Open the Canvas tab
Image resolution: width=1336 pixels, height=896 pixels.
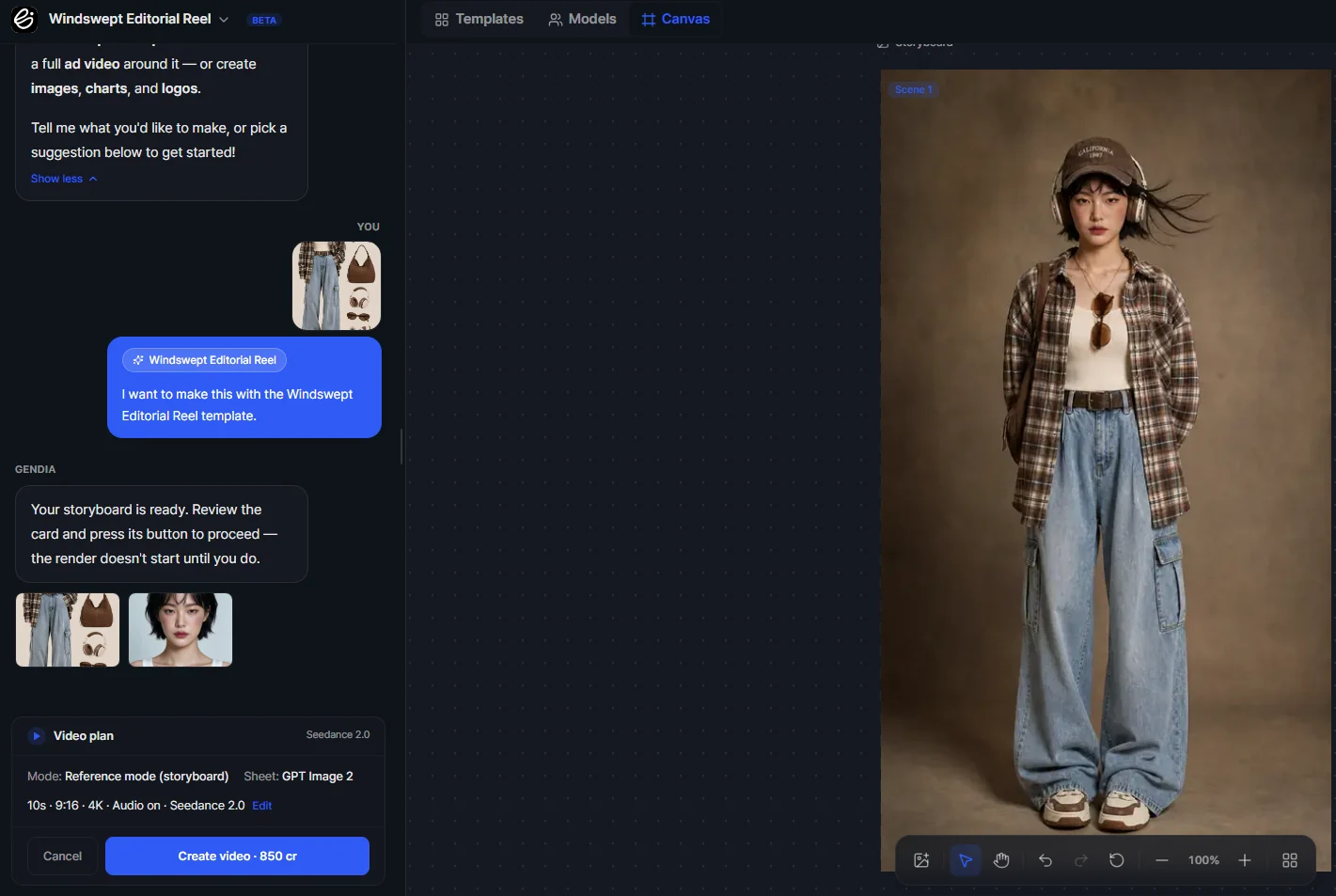pos(676,19)
